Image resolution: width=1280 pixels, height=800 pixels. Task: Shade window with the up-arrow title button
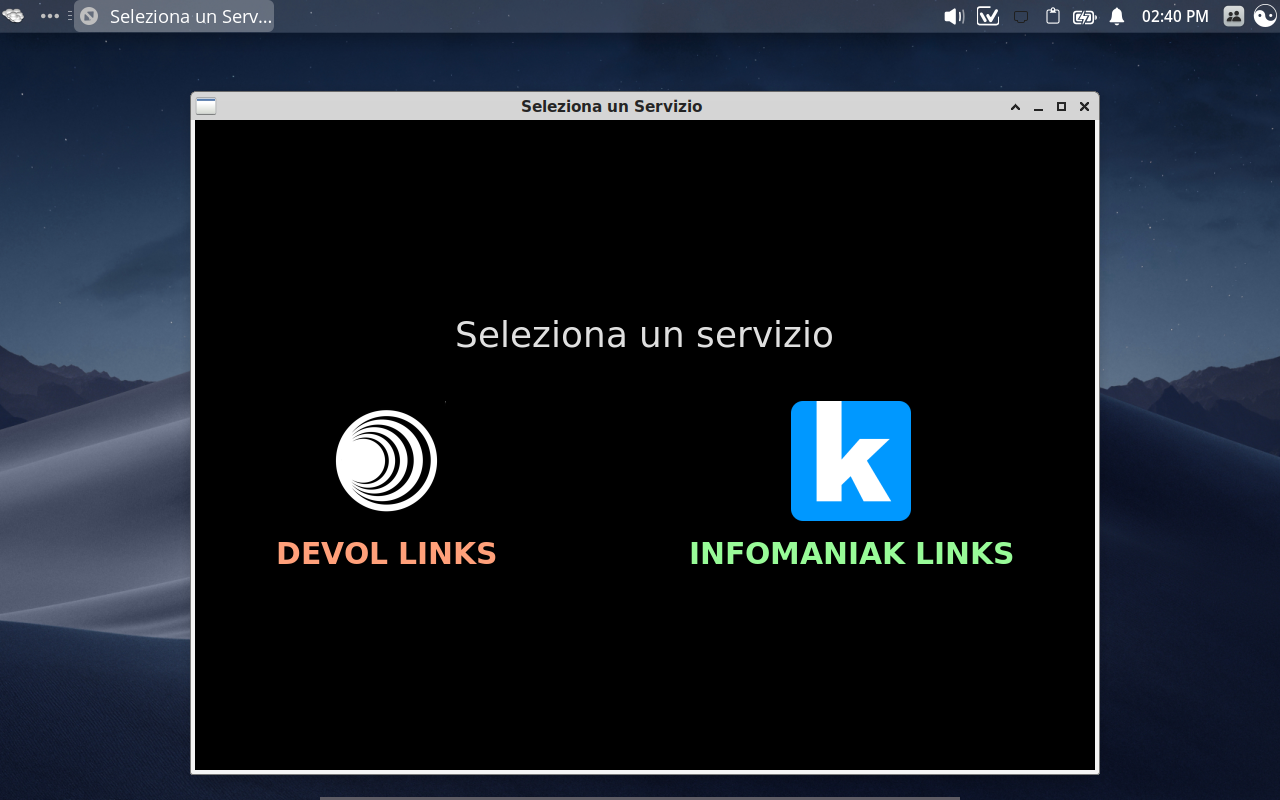pyautogui.click(x=1015, y=107)
